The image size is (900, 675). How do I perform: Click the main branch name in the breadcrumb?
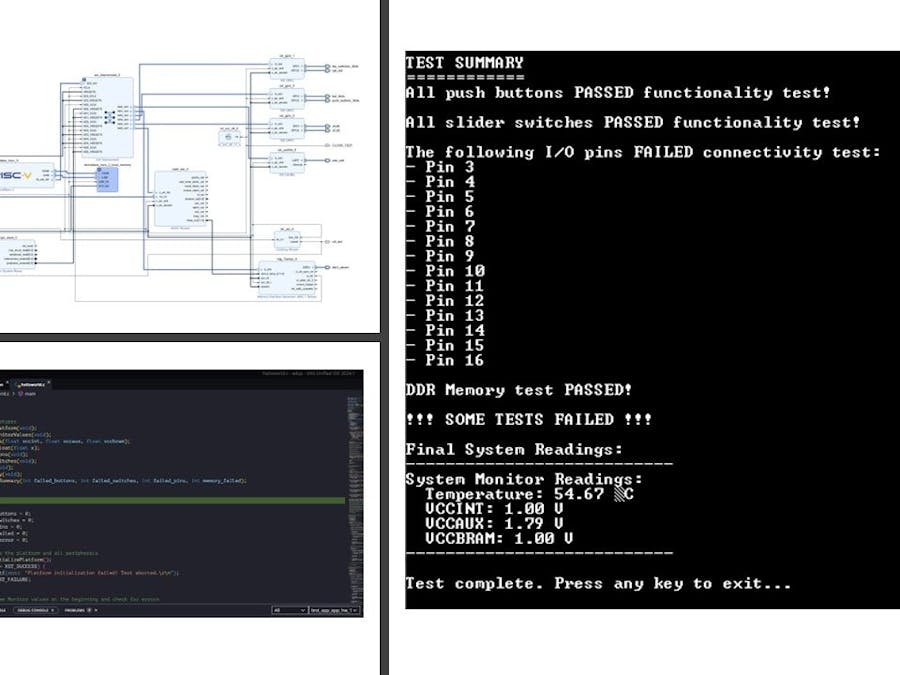tap(31, 393)
